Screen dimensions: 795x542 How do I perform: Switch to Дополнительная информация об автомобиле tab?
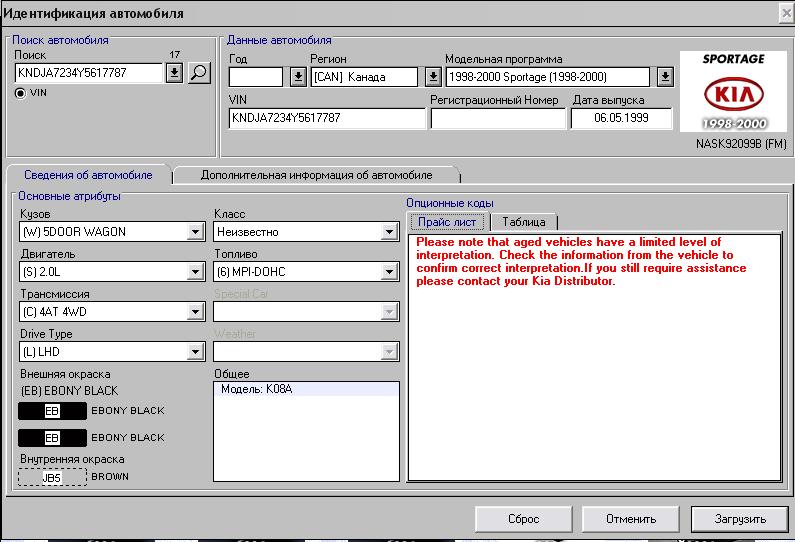tap(316, 175)
